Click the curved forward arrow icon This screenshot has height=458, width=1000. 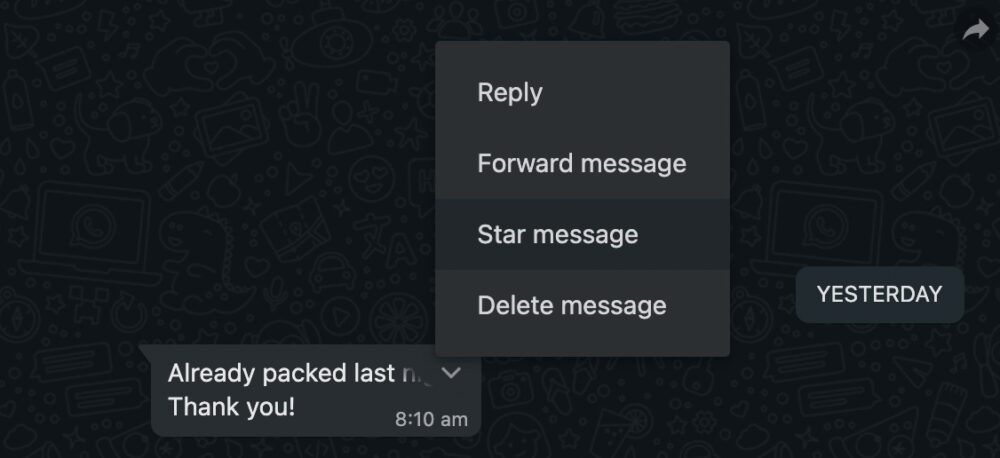pyautogui.click(x=975, y=30)
